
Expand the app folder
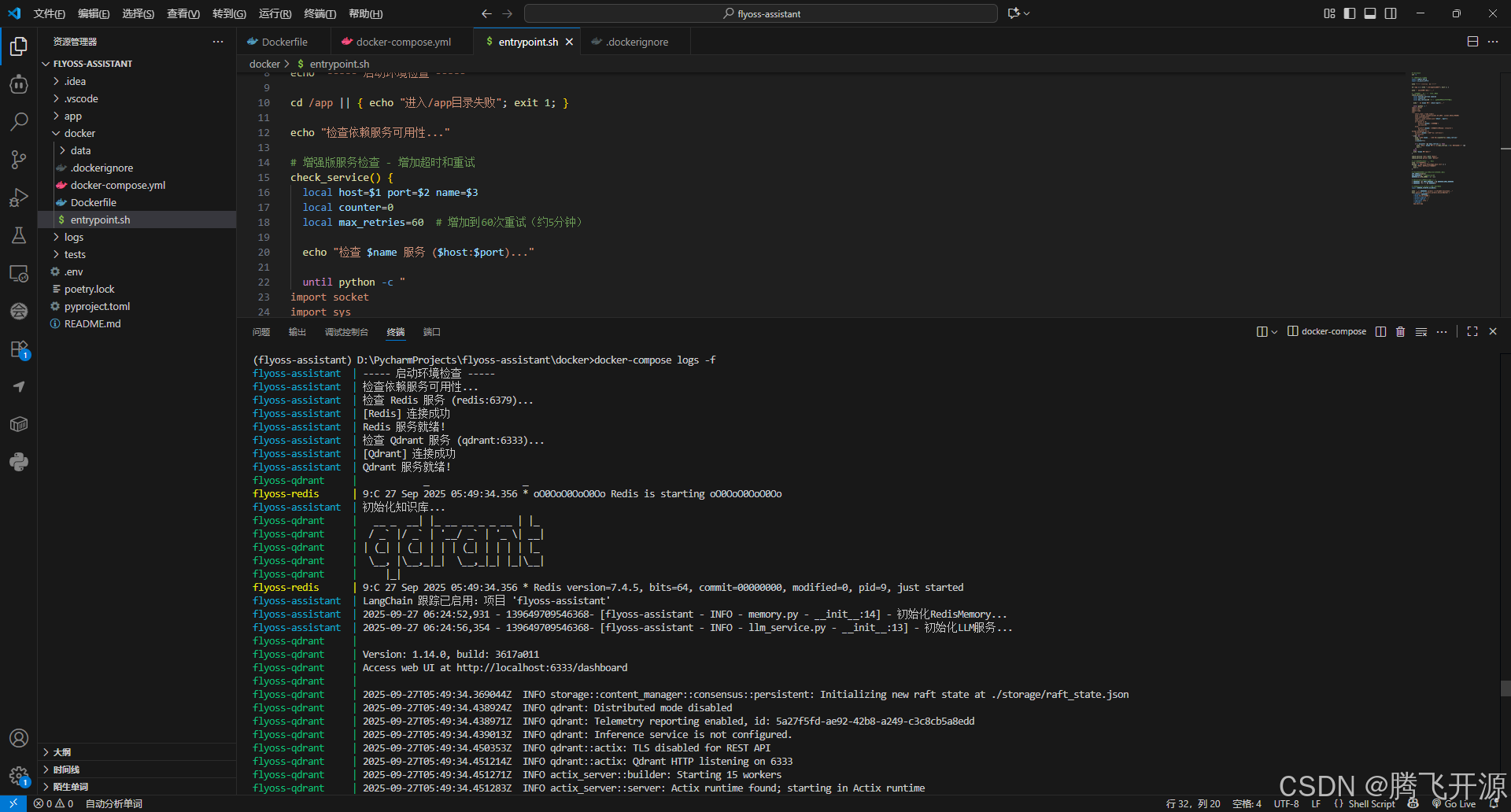click(x=137, y=116)
